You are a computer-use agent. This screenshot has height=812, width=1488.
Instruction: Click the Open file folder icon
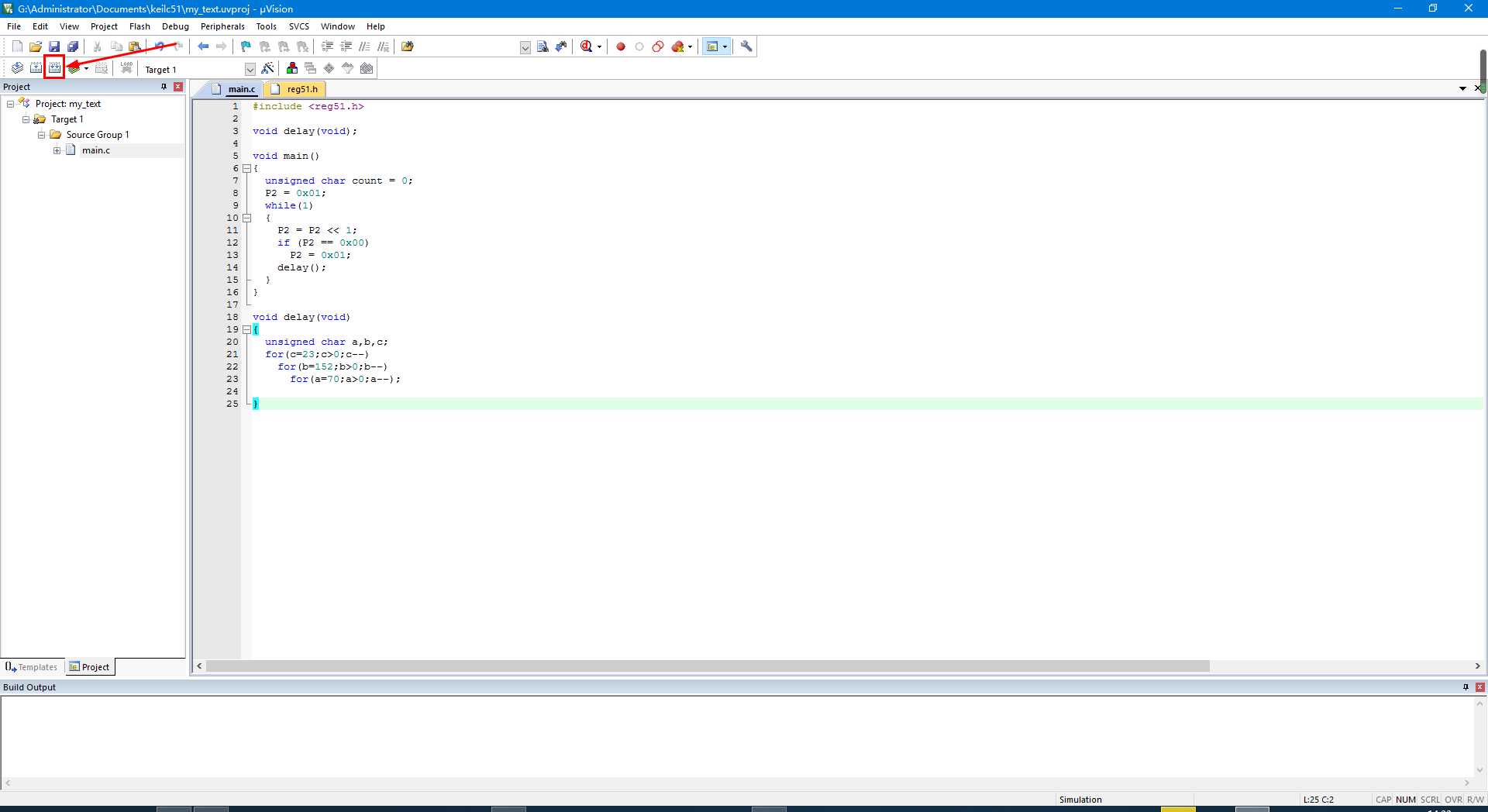[36, 46]
